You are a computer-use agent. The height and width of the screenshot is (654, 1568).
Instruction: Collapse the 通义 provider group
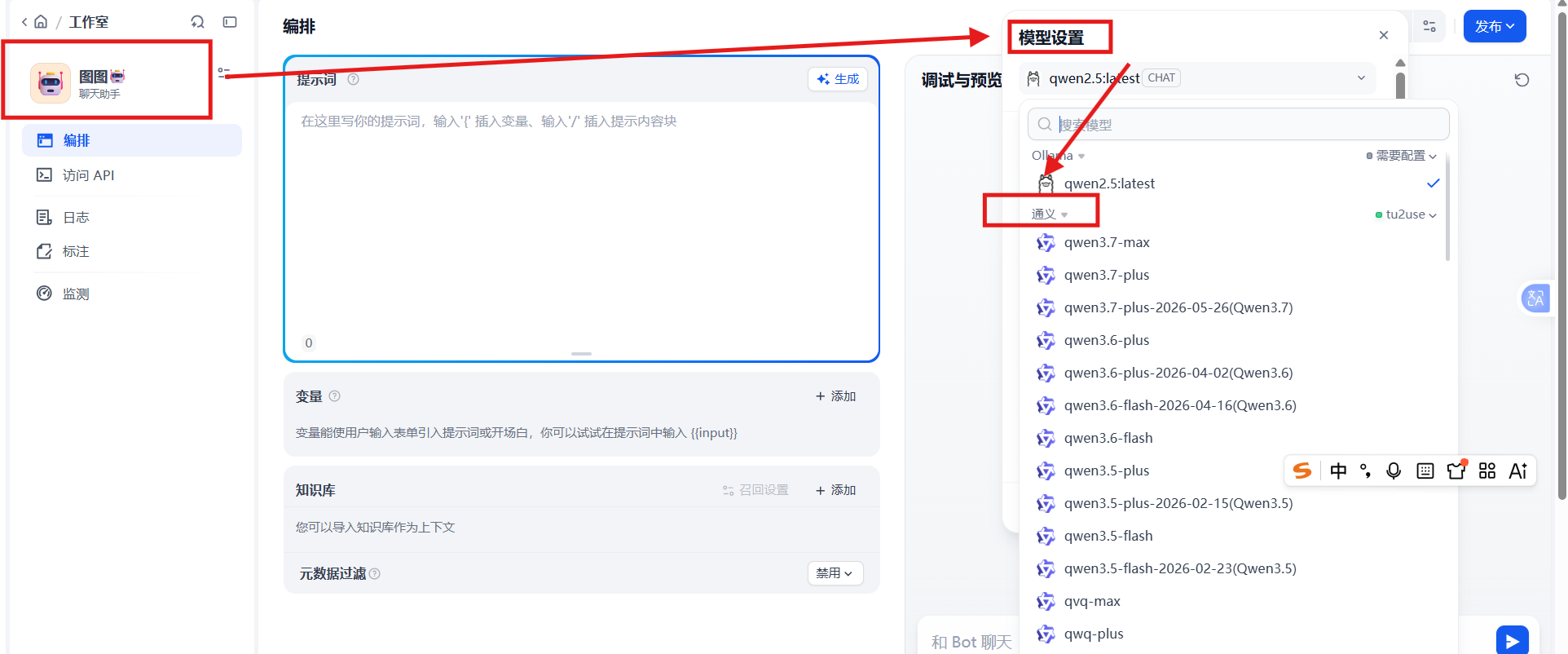click(x=1049, y=214)
